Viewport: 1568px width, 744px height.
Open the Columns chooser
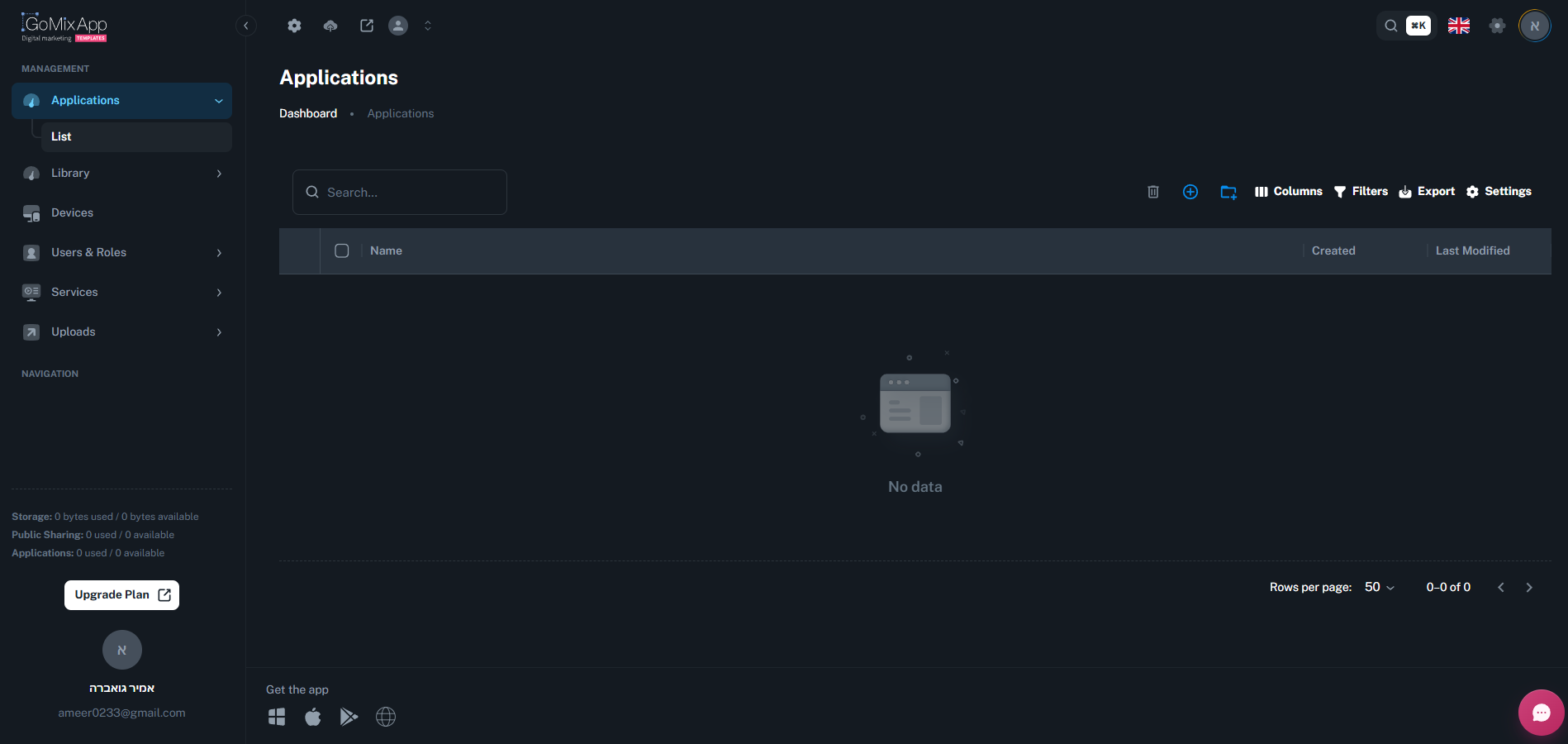click(x=1289, y=192)
